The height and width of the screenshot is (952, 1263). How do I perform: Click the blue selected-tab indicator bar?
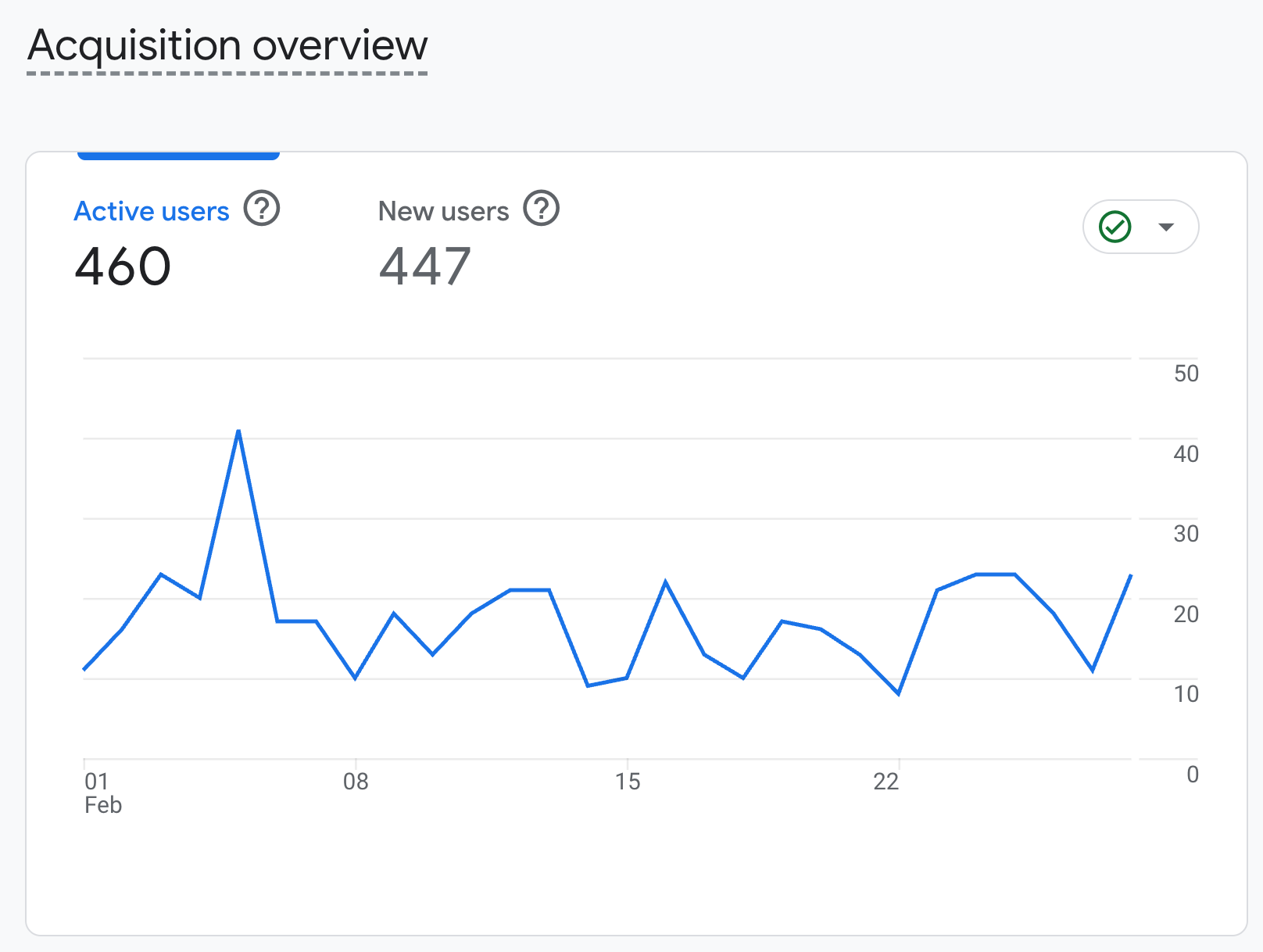pos(178,156)
